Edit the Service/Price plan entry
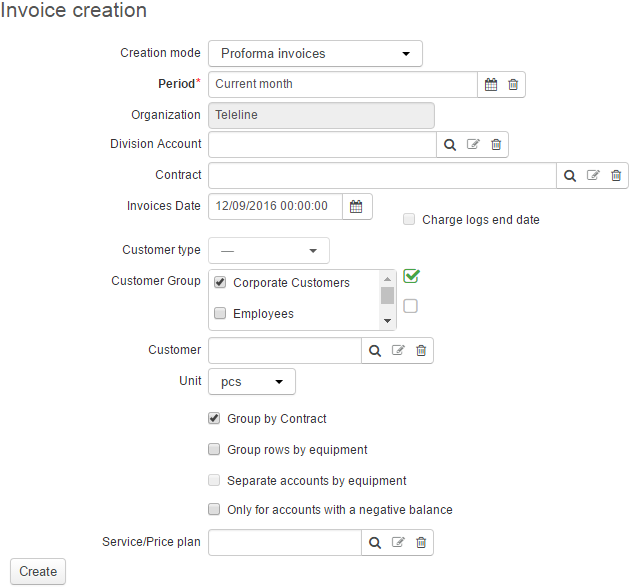631x587 pixels. tap(398, 542)
